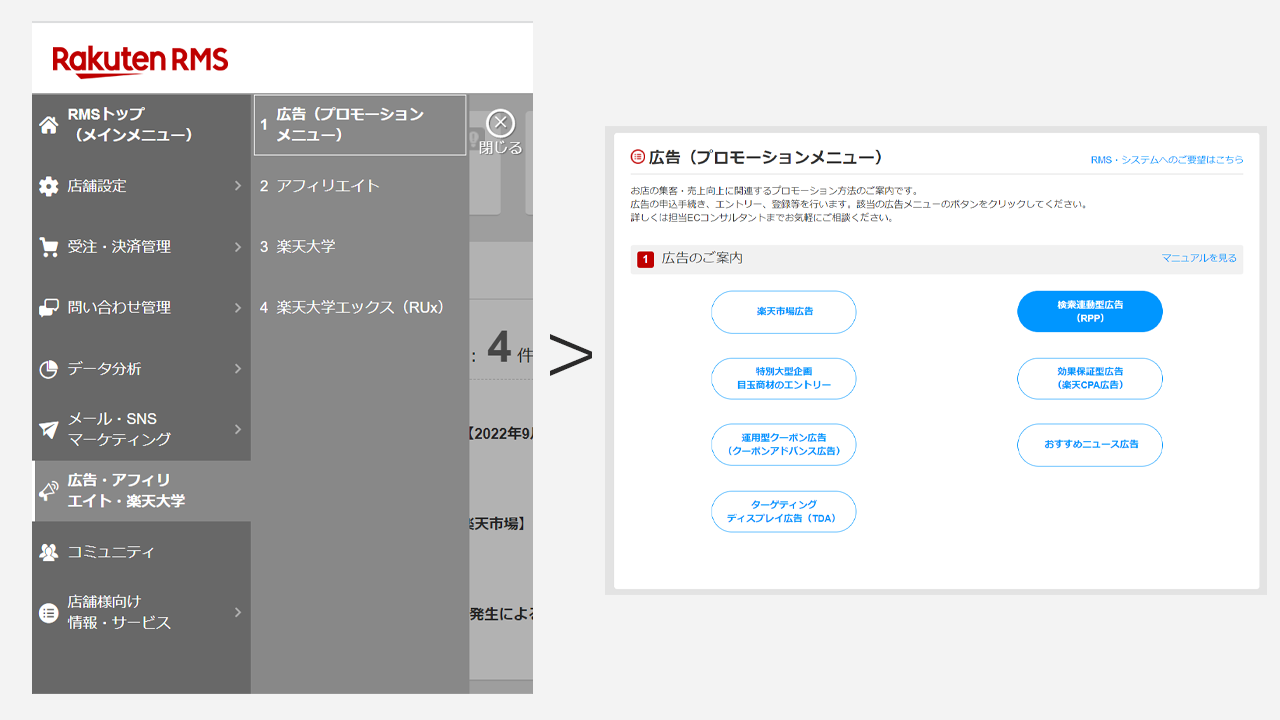Click the おすすめニュース広告 button
Image resolution: width=1280 pixels, height=720 pixels.
tap(1090, 445)
